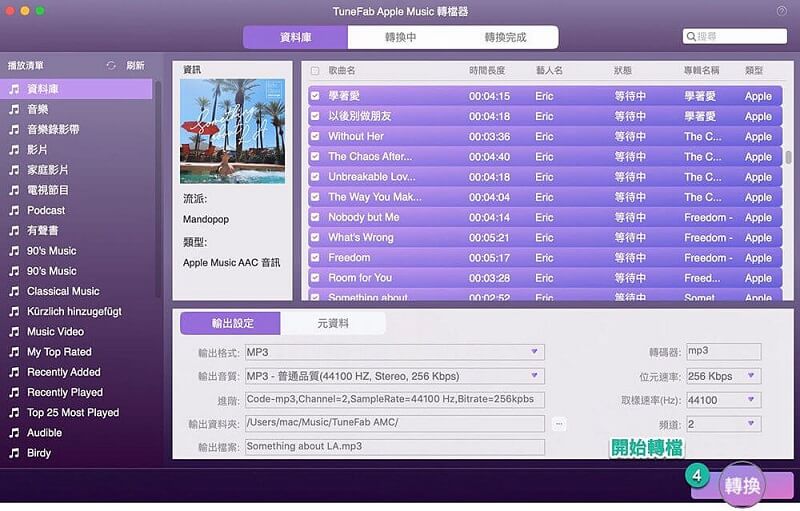This screenshot has width=800, height=511.
Task: Click the 搜尋 search input field
Action: (x=735, y=36)
